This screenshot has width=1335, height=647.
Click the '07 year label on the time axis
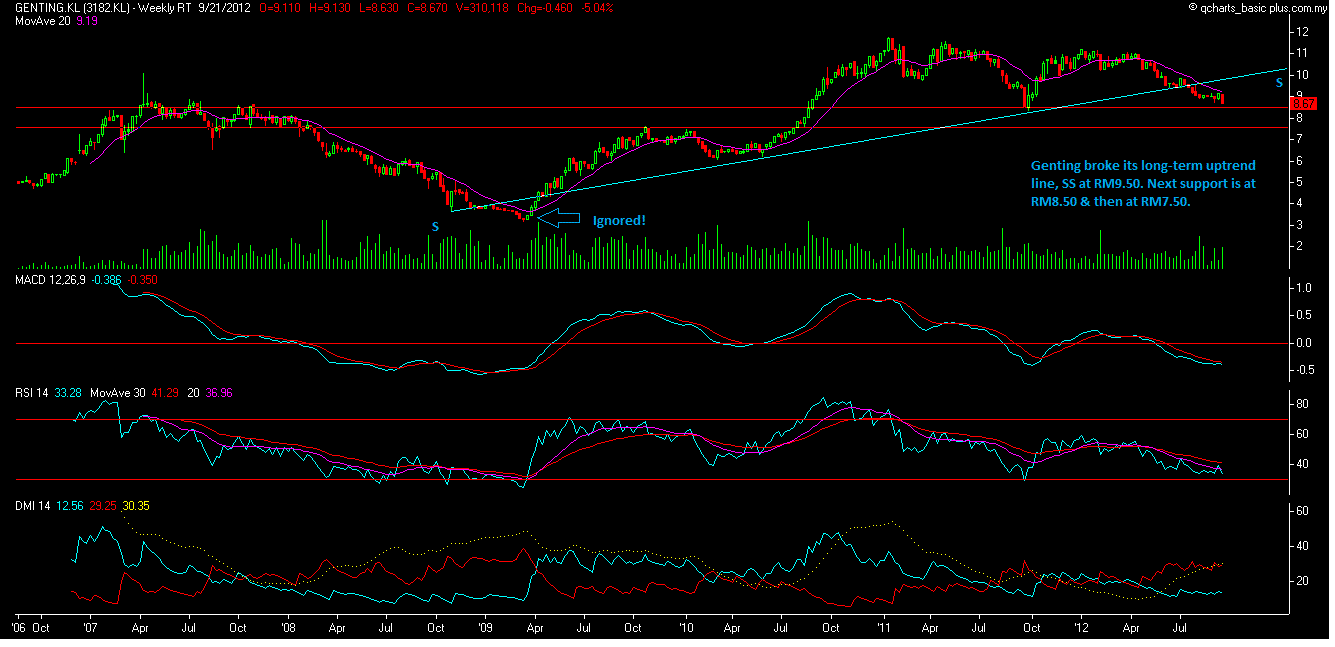click(90, 628)
